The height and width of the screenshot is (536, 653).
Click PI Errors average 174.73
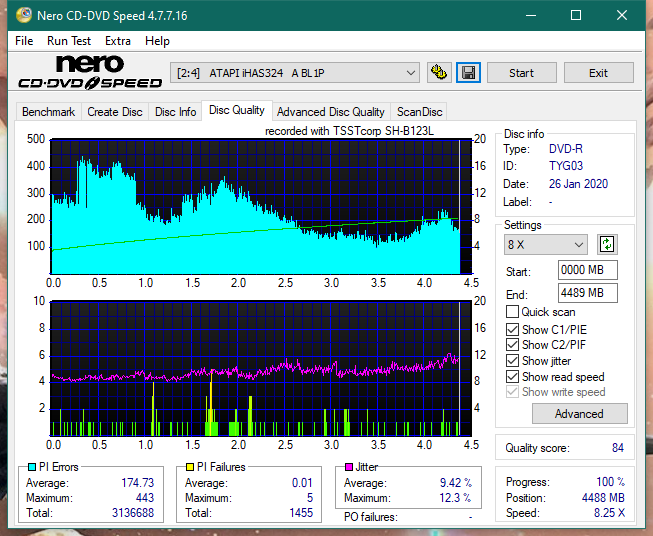pos(137,483)
